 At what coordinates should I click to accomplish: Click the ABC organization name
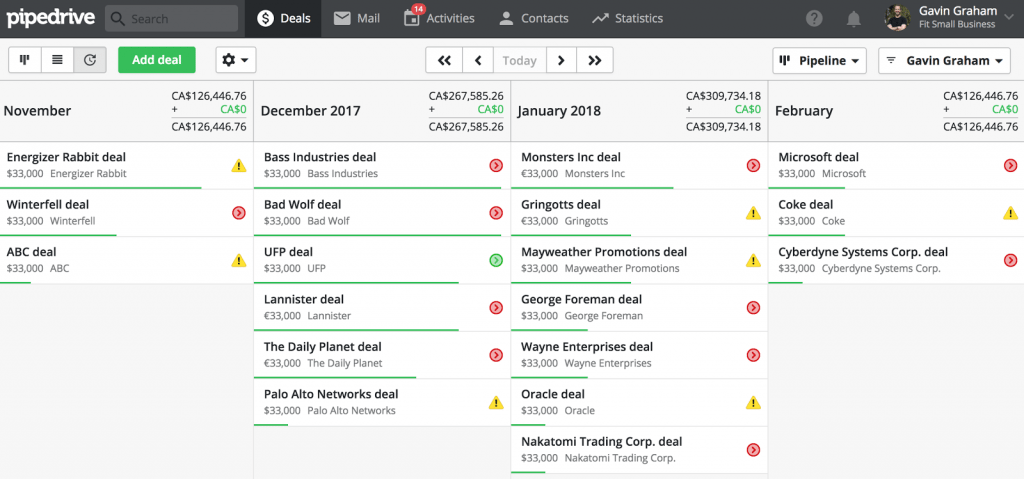tap(59, 269)
